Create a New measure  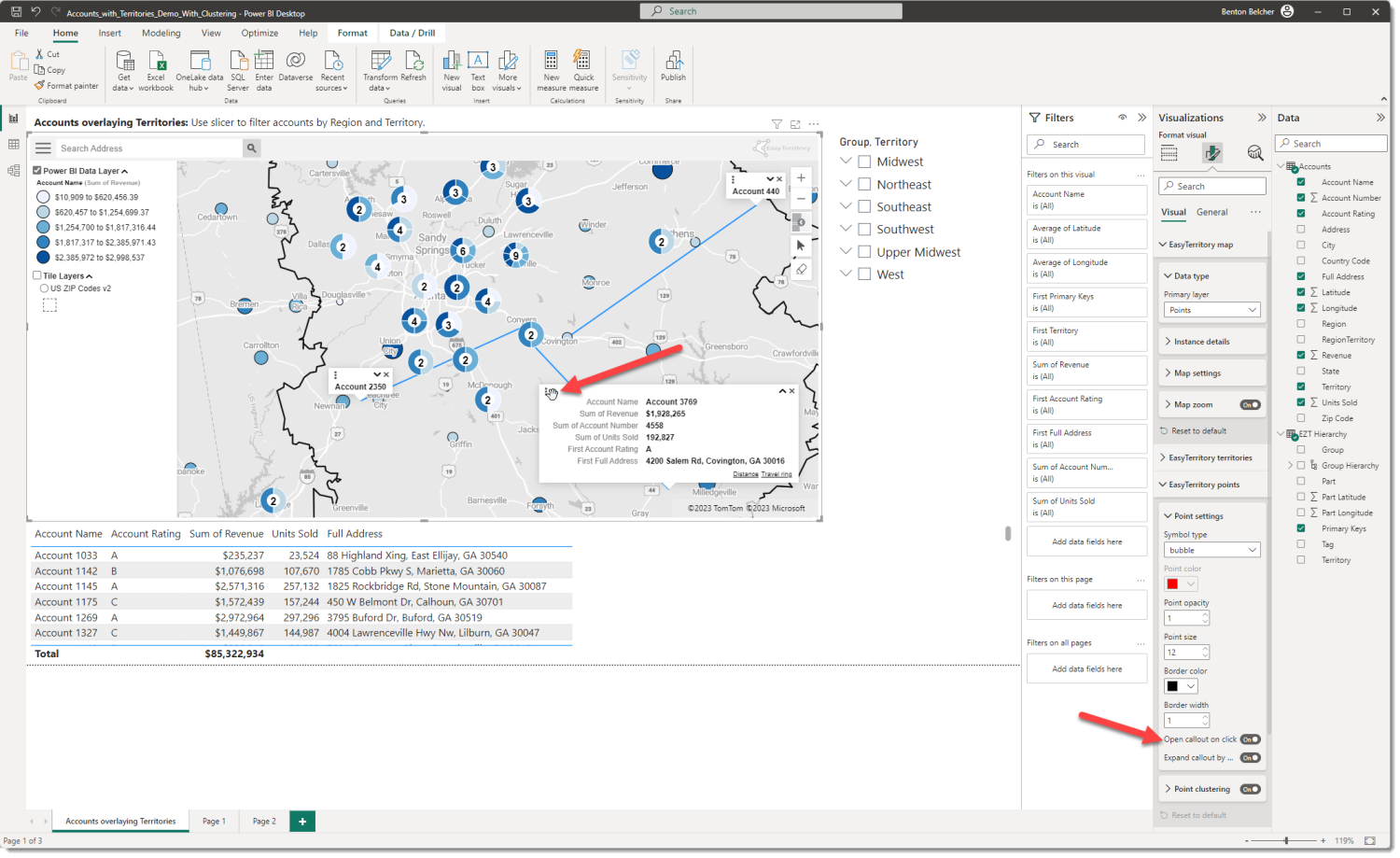tap(551, 71)
